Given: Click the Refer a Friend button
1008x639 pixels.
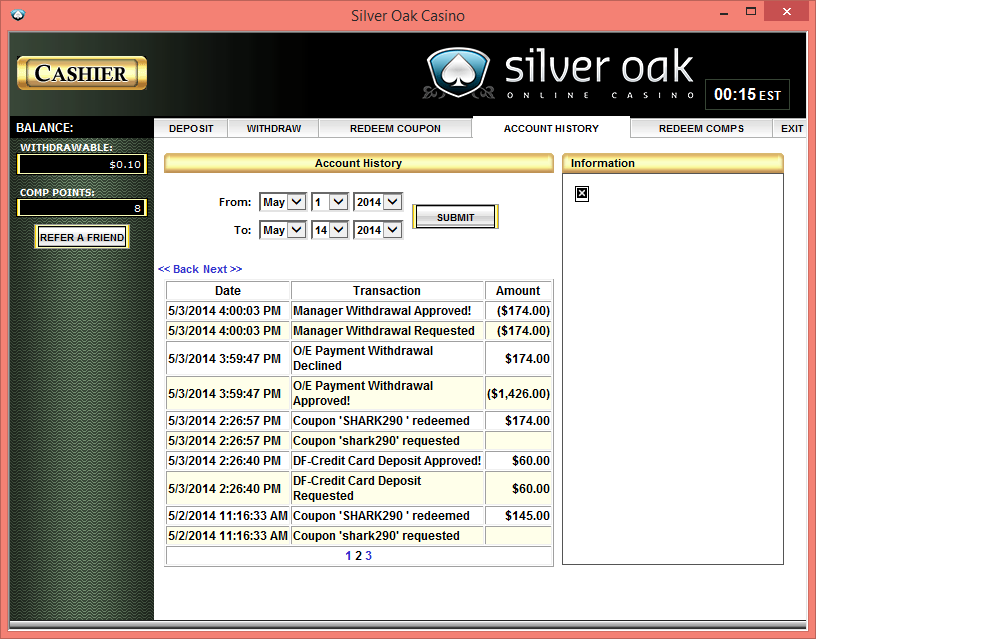Looking at the screenshot, I should 82,237.
